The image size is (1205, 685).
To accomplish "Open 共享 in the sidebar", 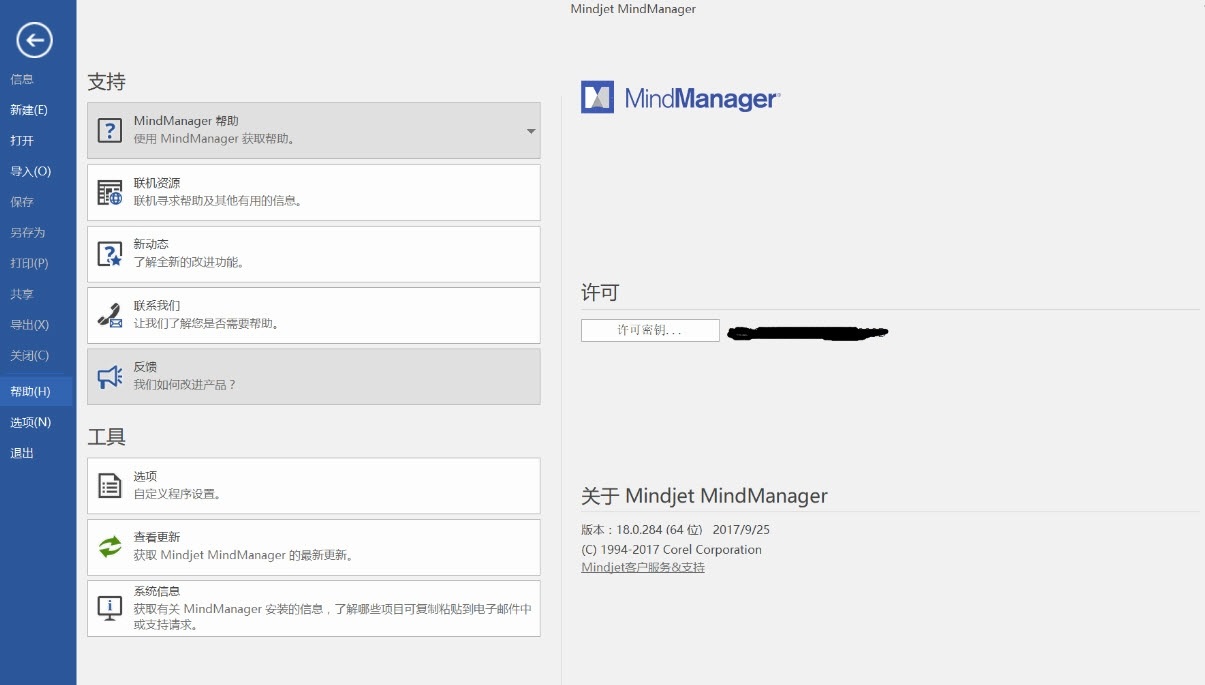I will [22, 295].
